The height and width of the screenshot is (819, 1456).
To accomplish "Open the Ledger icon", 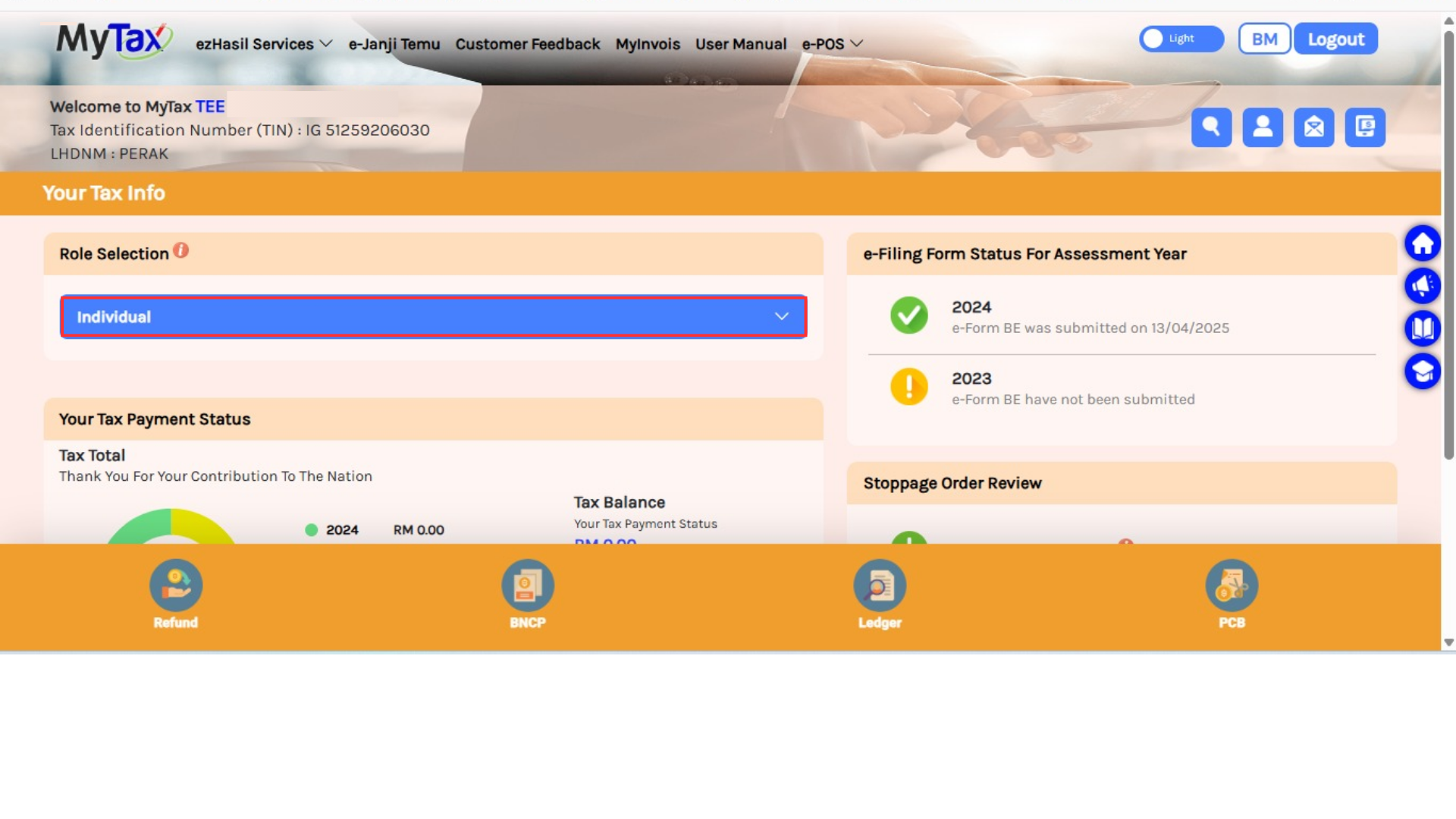I will click(x=880, y=585).
